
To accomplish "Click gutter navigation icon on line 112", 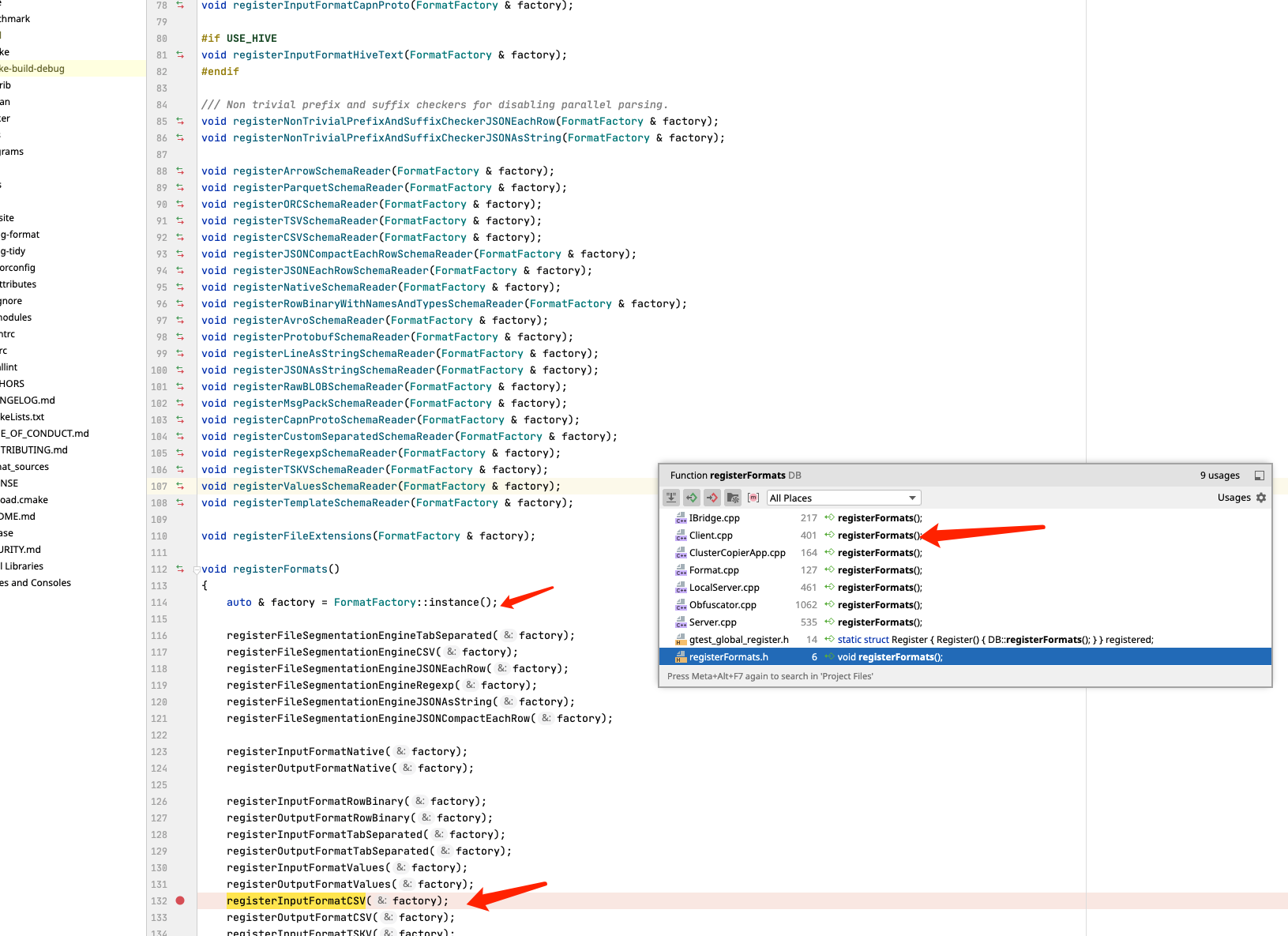I will pyautogui.click(x=180, y=569).
